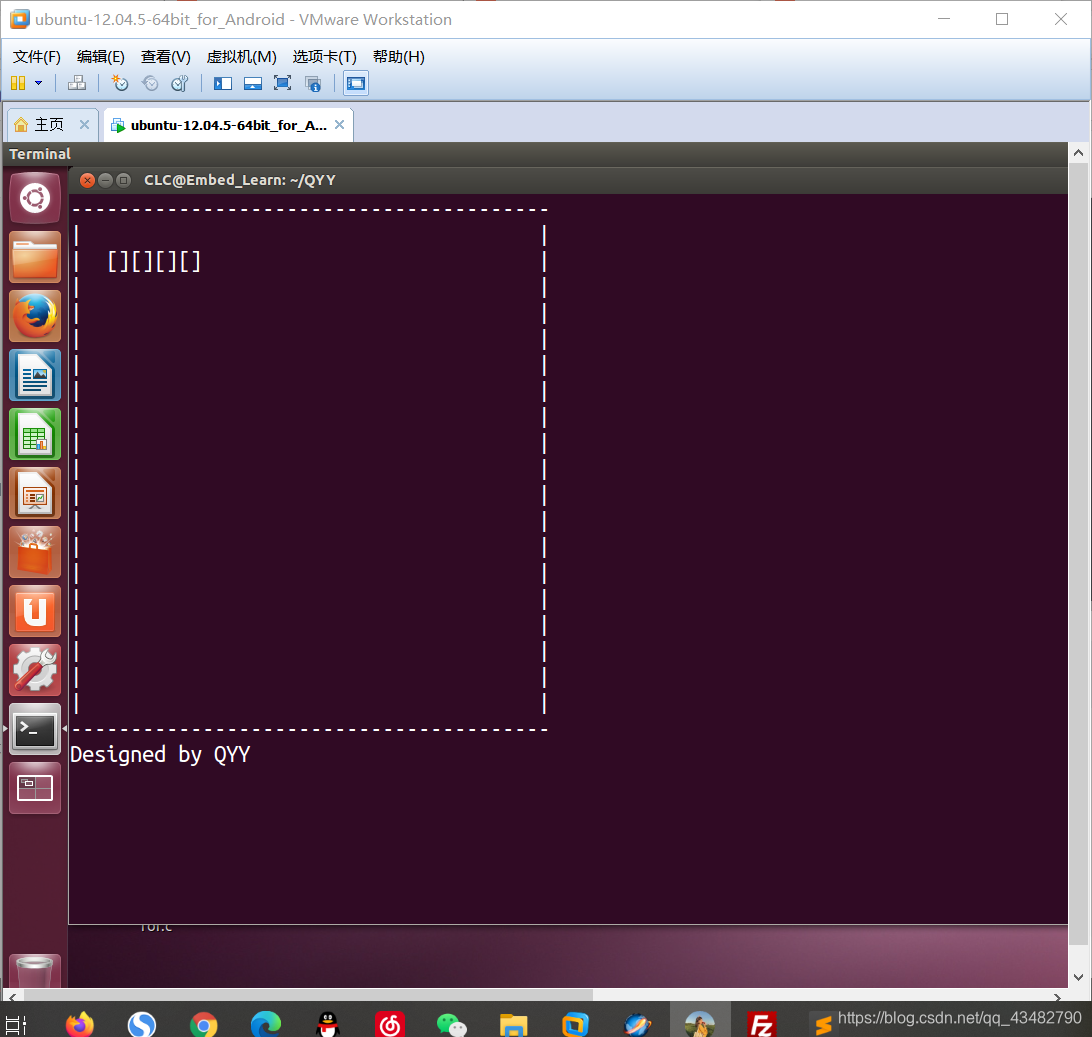This screenshot has width=1092, height=1037.
Task: Open WeChat from the taskbar
Action: click(451, 1025)
